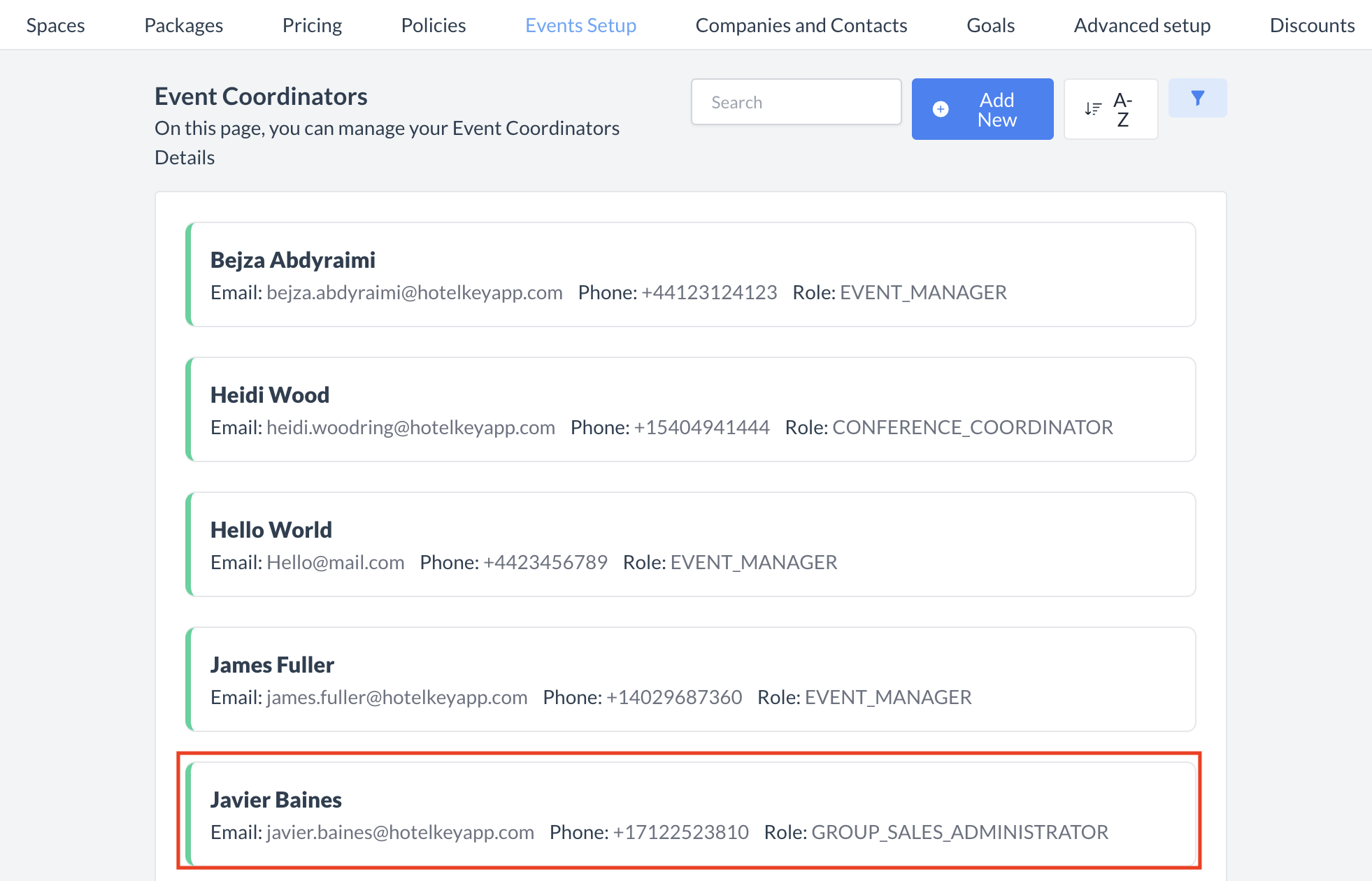Switch to the Pricing tab
1372x881 pixels.
pos(312,24)
